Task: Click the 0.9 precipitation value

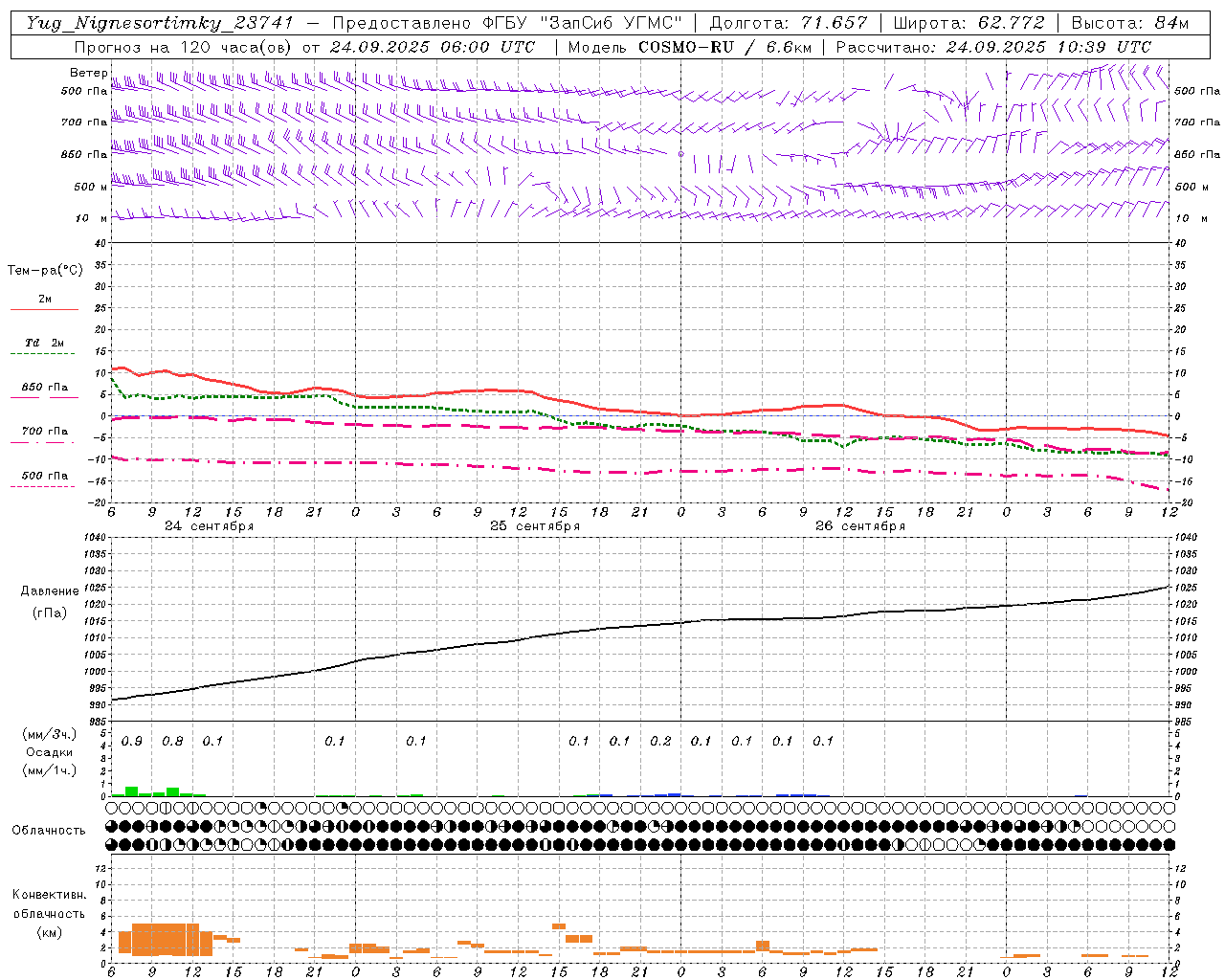Action: pyautogui.click(x=132, y=742)
